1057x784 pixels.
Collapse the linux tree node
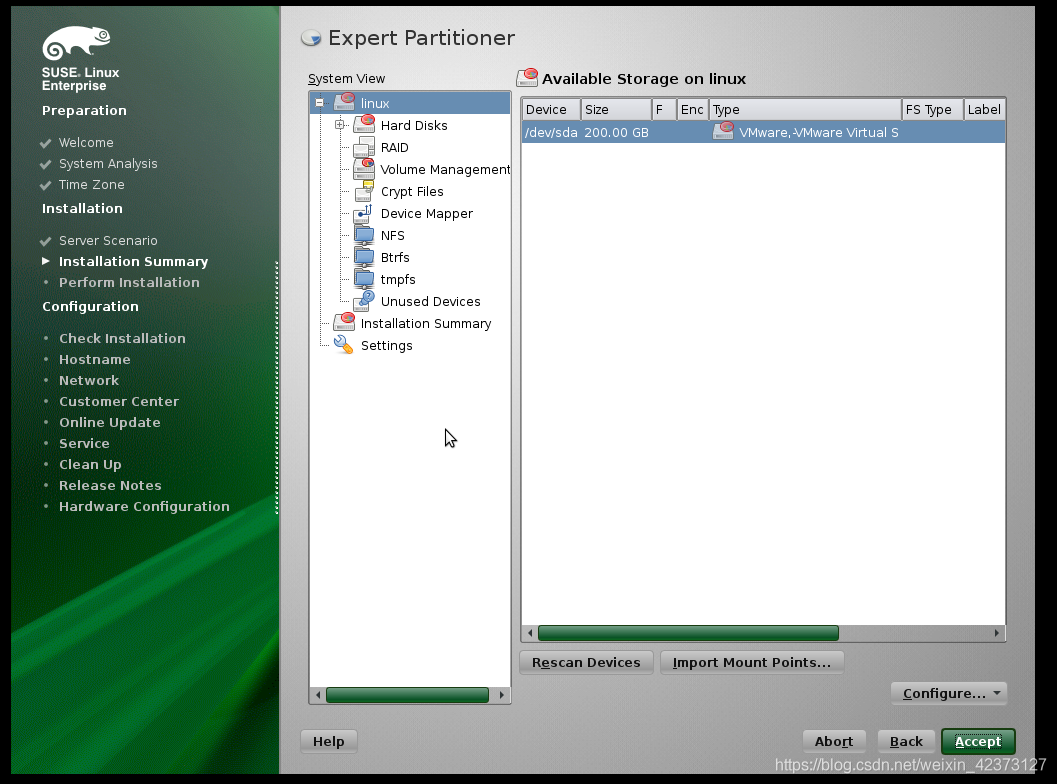coord(320,103)
